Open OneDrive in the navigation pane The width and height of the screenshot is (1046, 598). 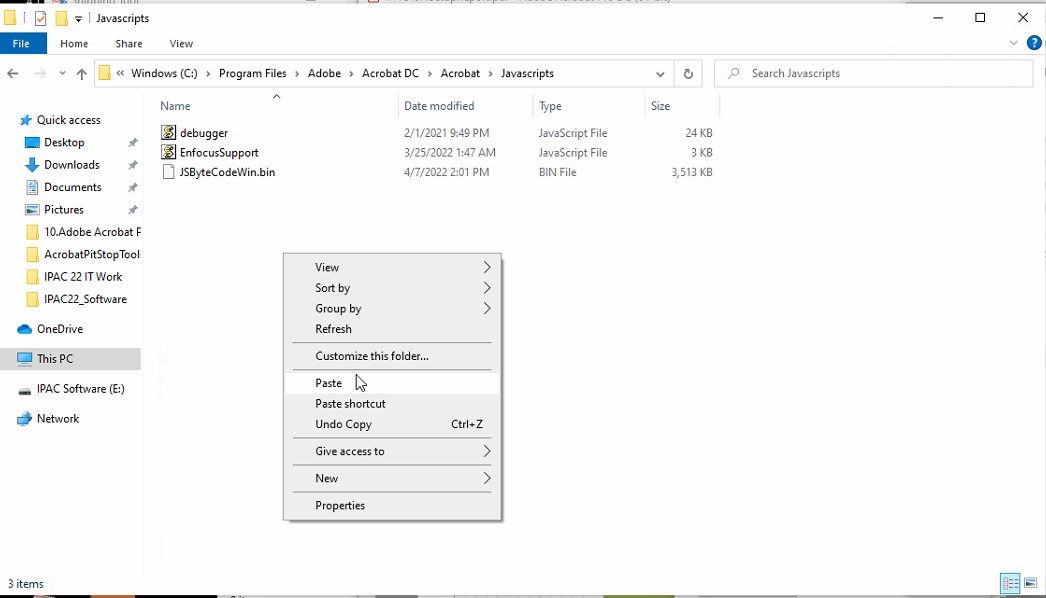pyautogui.click(x=59, y=329)
